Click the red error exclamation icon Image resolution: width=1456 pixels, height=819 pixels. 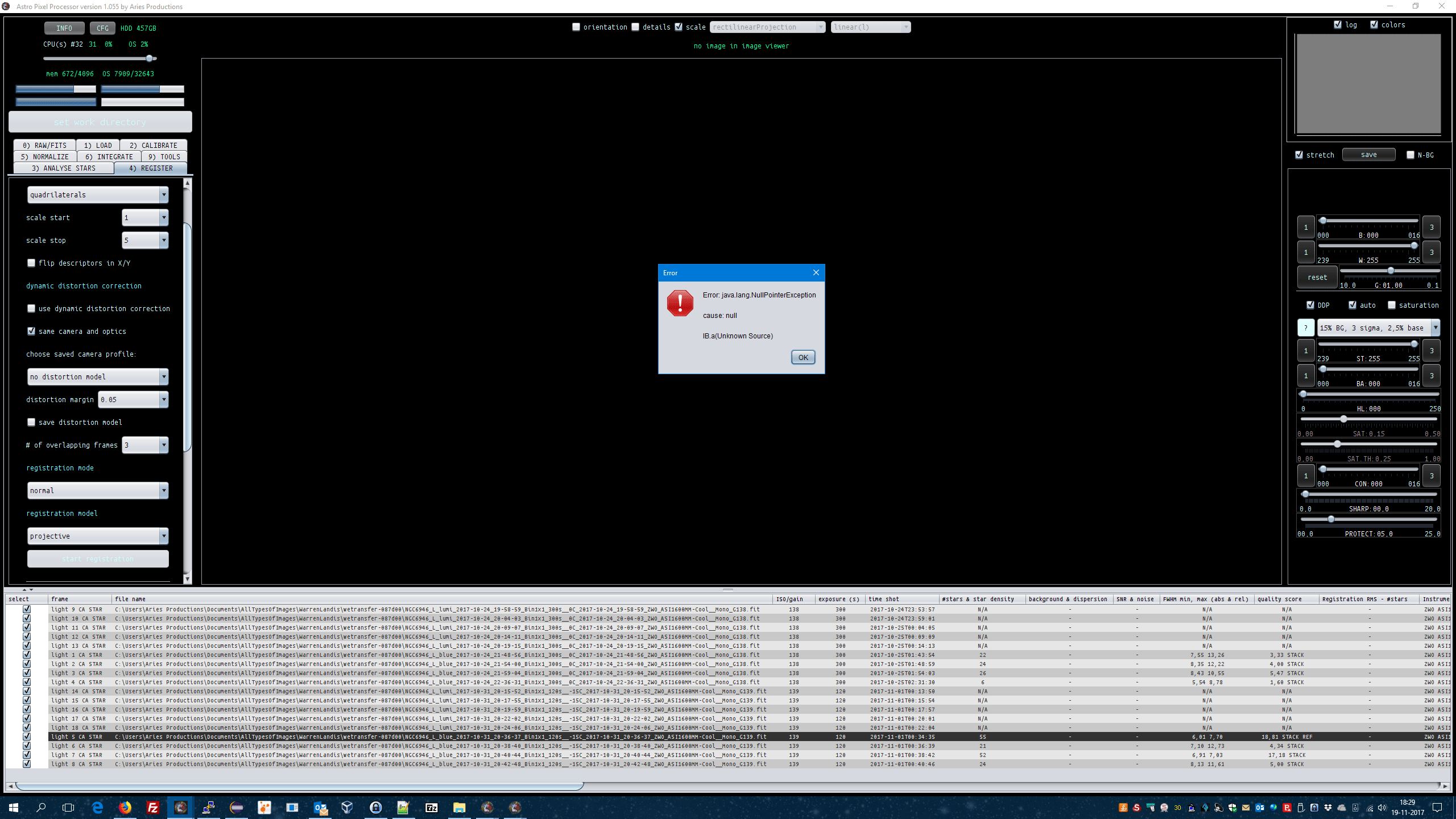coord(680,303)
